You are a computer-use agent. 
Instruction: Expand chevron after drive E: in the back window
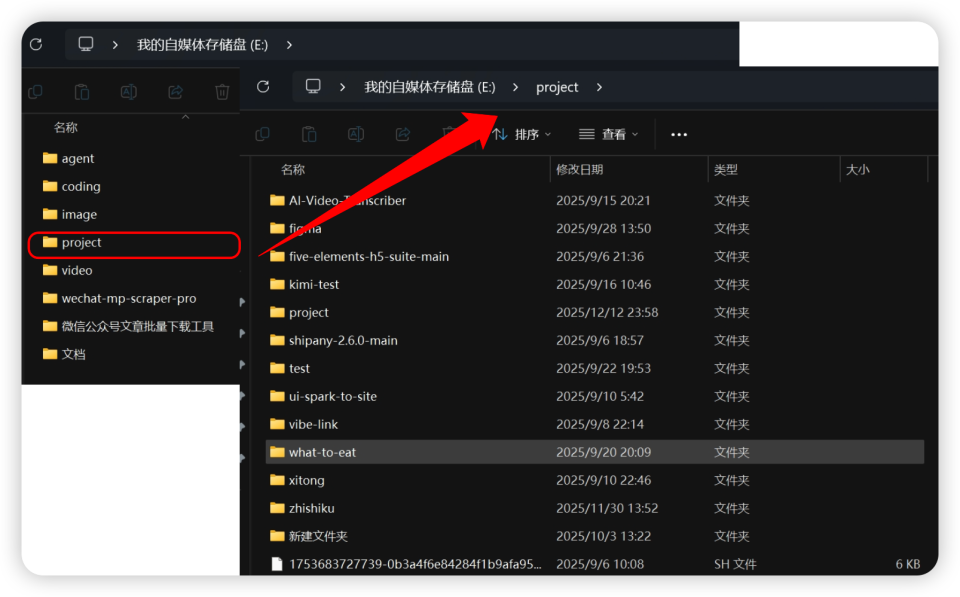pyautogui.click(x=289, y=45)
